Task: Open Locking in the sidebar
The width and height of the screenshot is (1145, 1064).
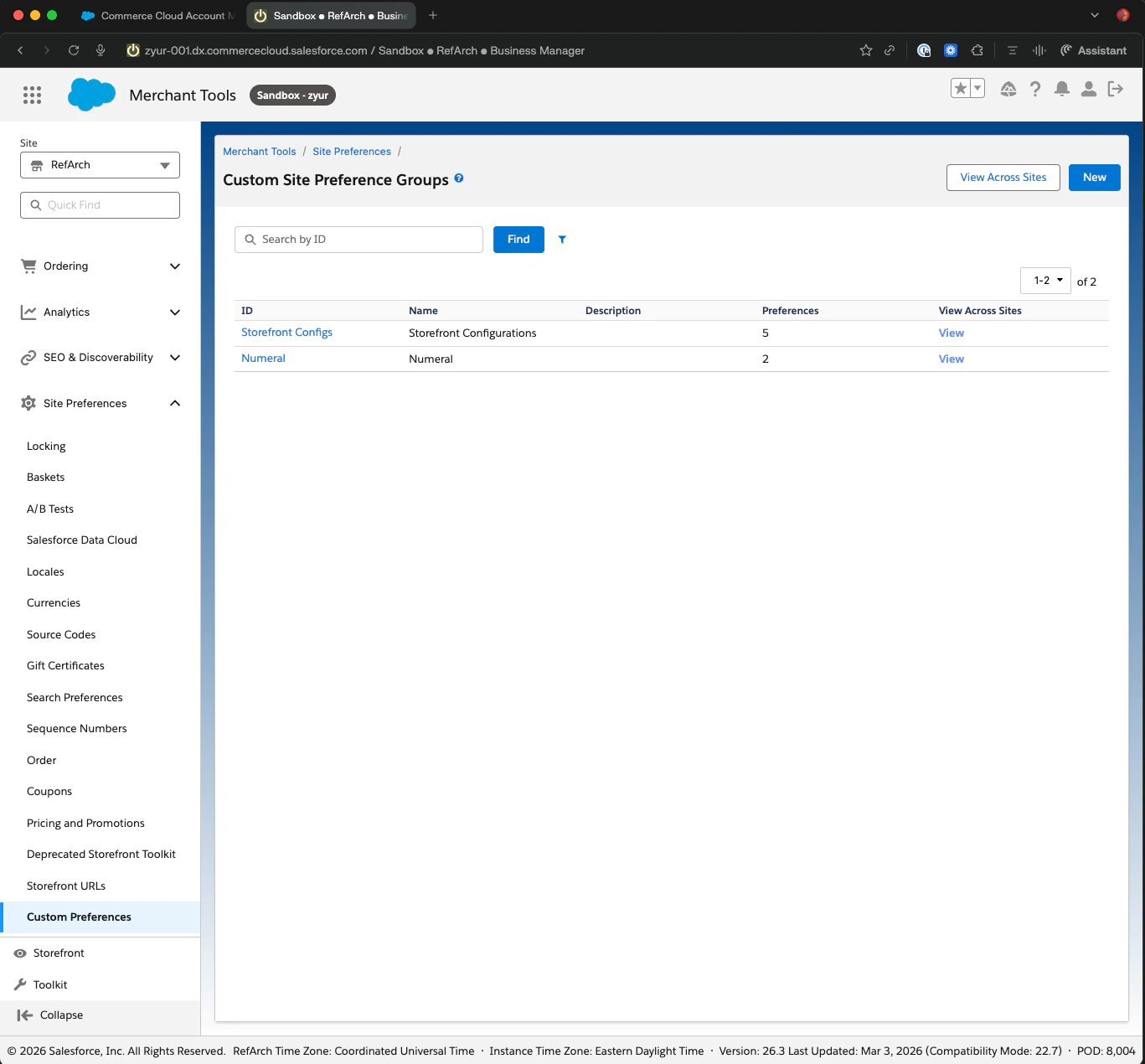Action: [46, 447]
